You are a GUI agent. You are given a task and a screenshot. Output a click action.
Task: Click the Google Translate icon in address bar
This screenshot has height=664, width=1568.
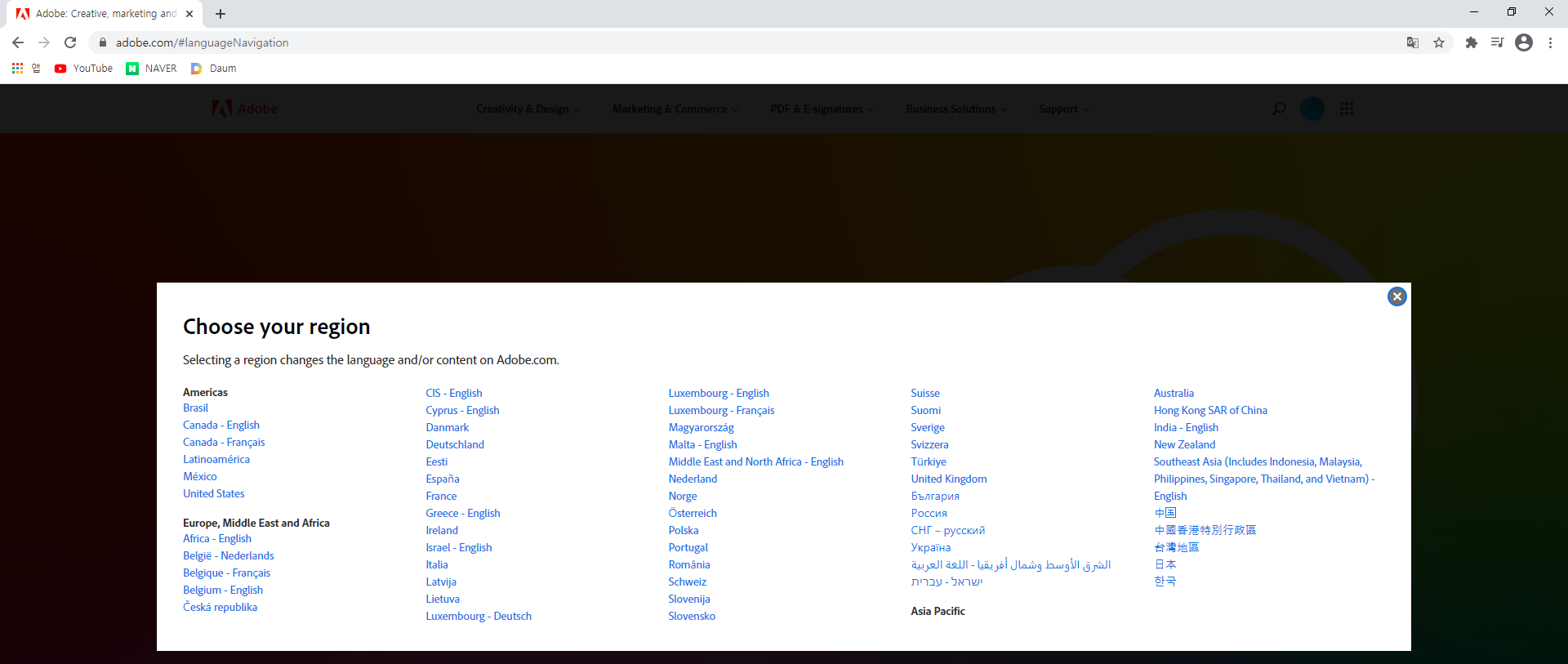[1413, 42]
